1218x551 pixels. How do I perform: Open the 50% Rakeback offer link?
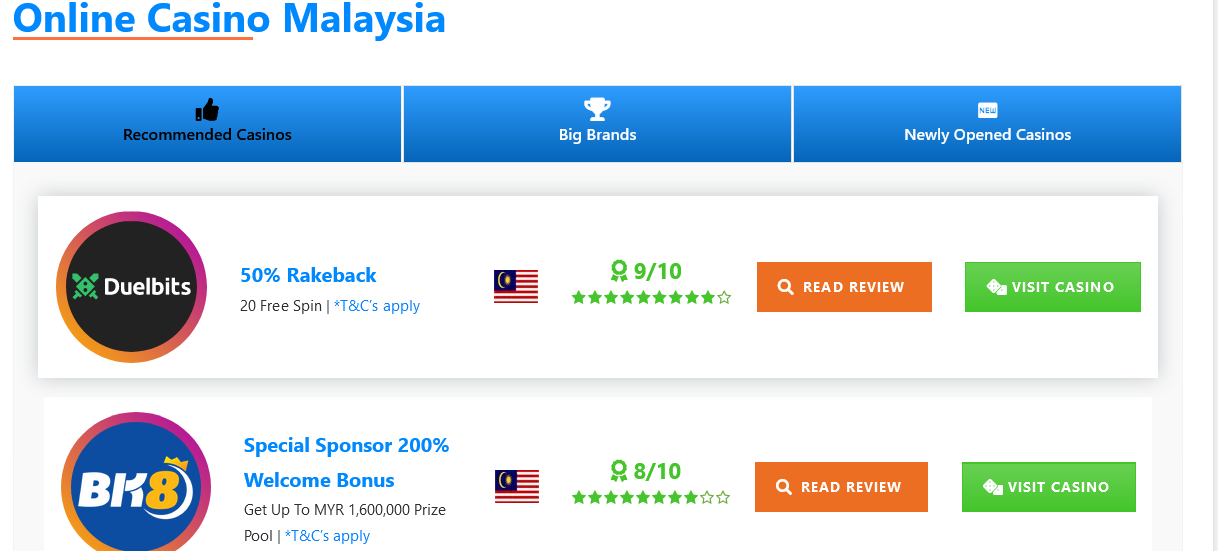[x=308, y=275]
